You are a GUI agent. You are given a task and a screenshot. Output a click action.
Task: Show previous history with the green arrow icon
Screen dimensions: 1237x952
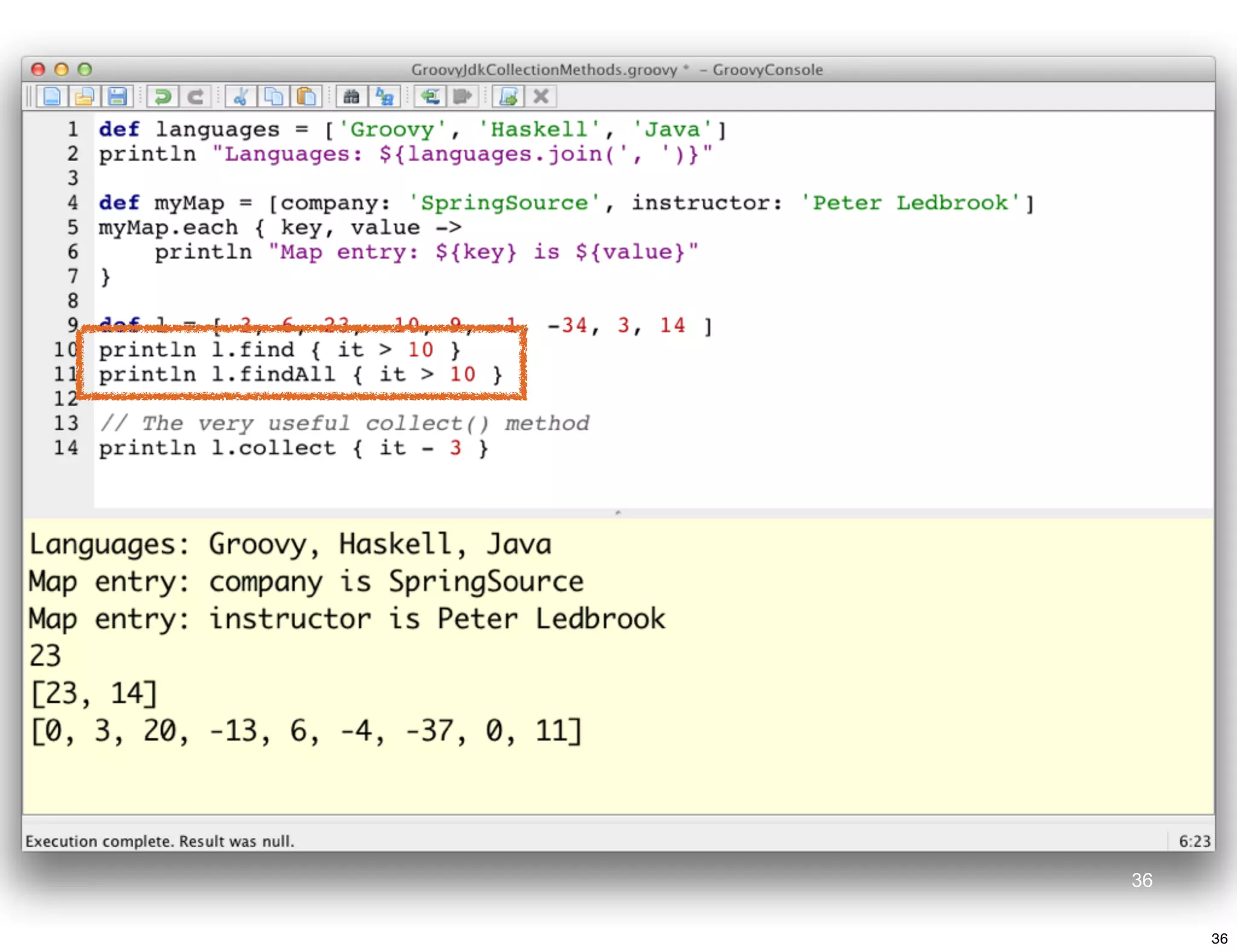[430, 97]
